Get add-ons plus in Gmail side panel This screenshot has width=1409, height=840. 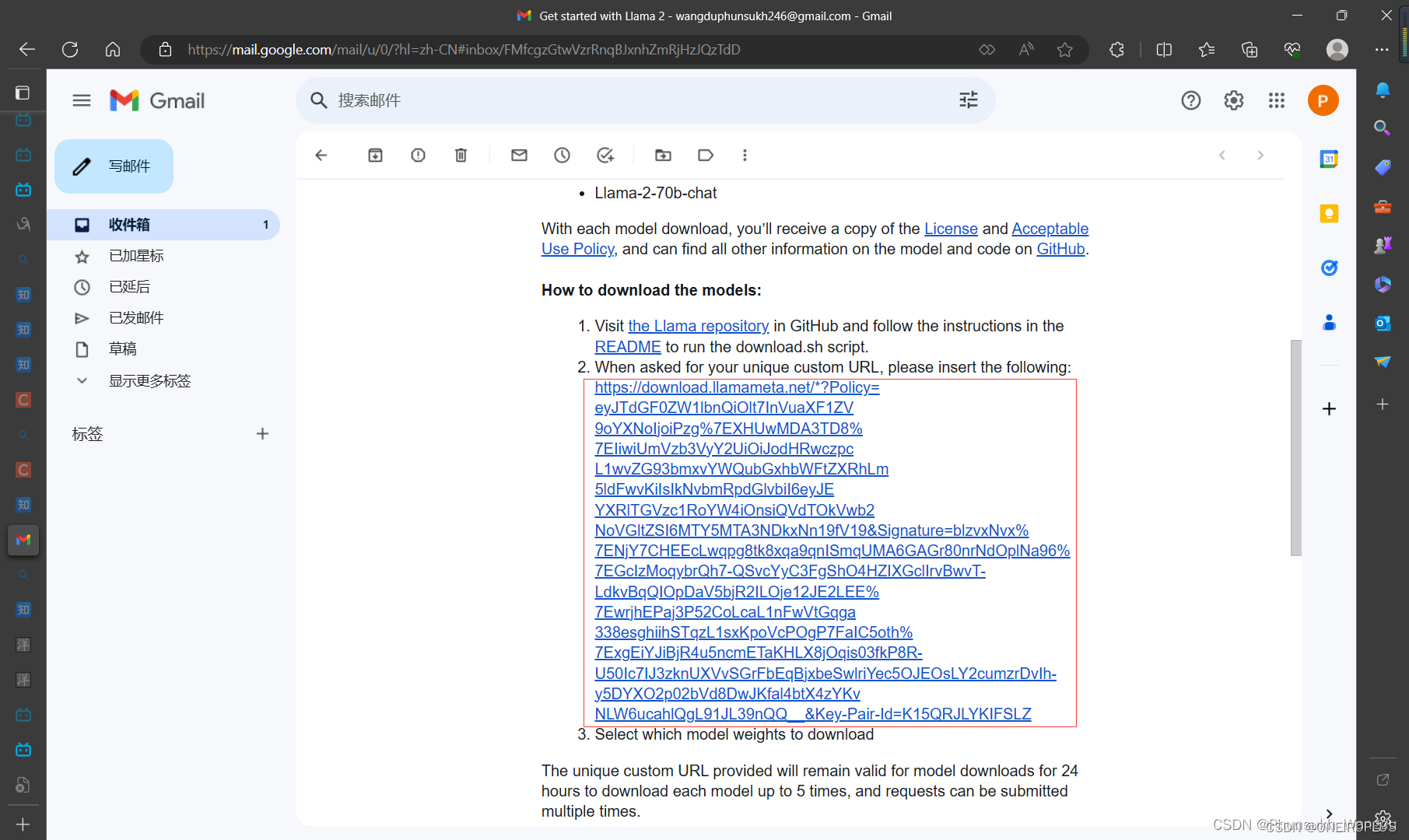click(1329, 409)
